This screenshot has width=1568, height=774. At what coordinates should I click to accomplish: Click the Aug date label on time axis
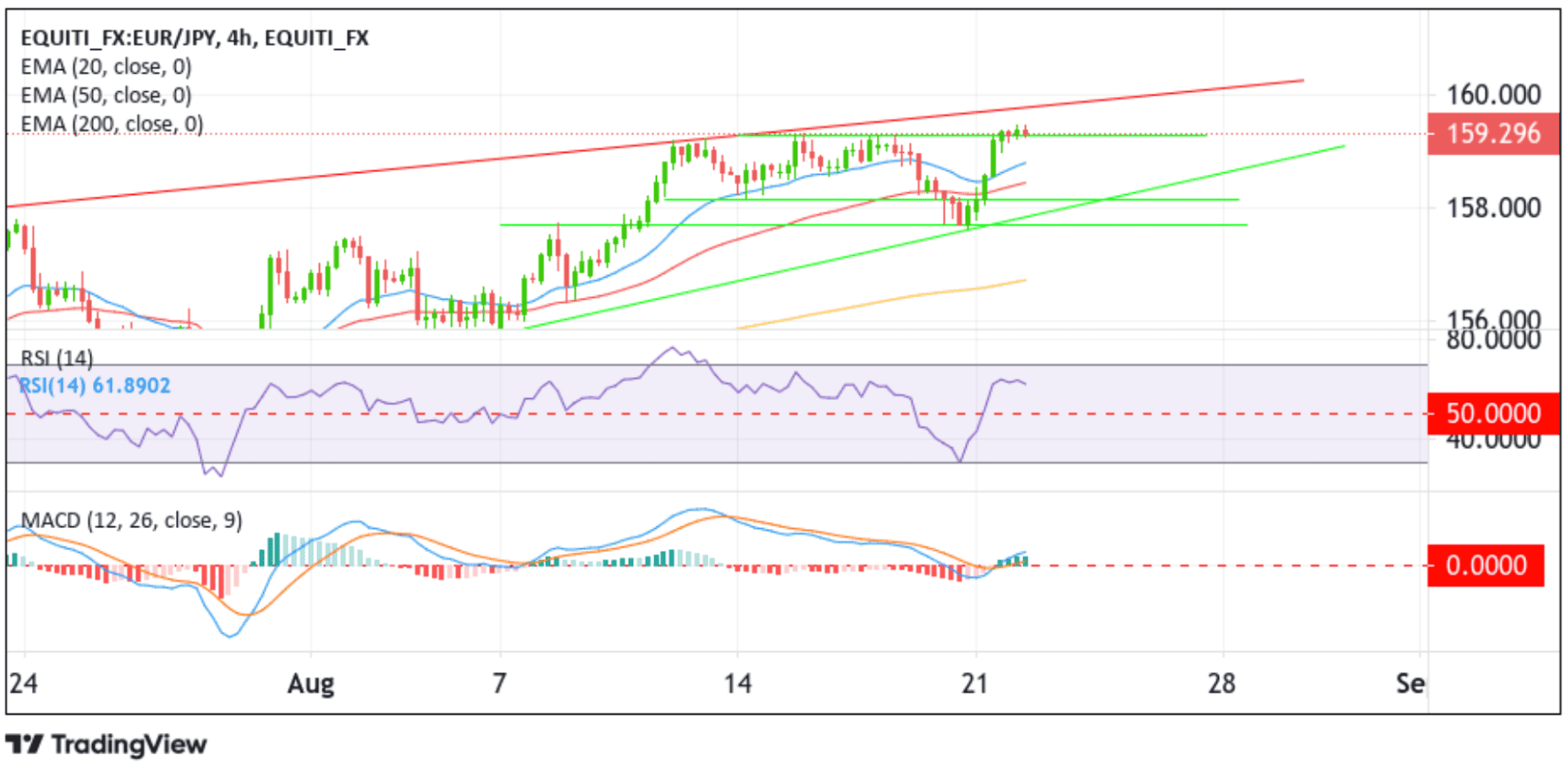[311, 684]
